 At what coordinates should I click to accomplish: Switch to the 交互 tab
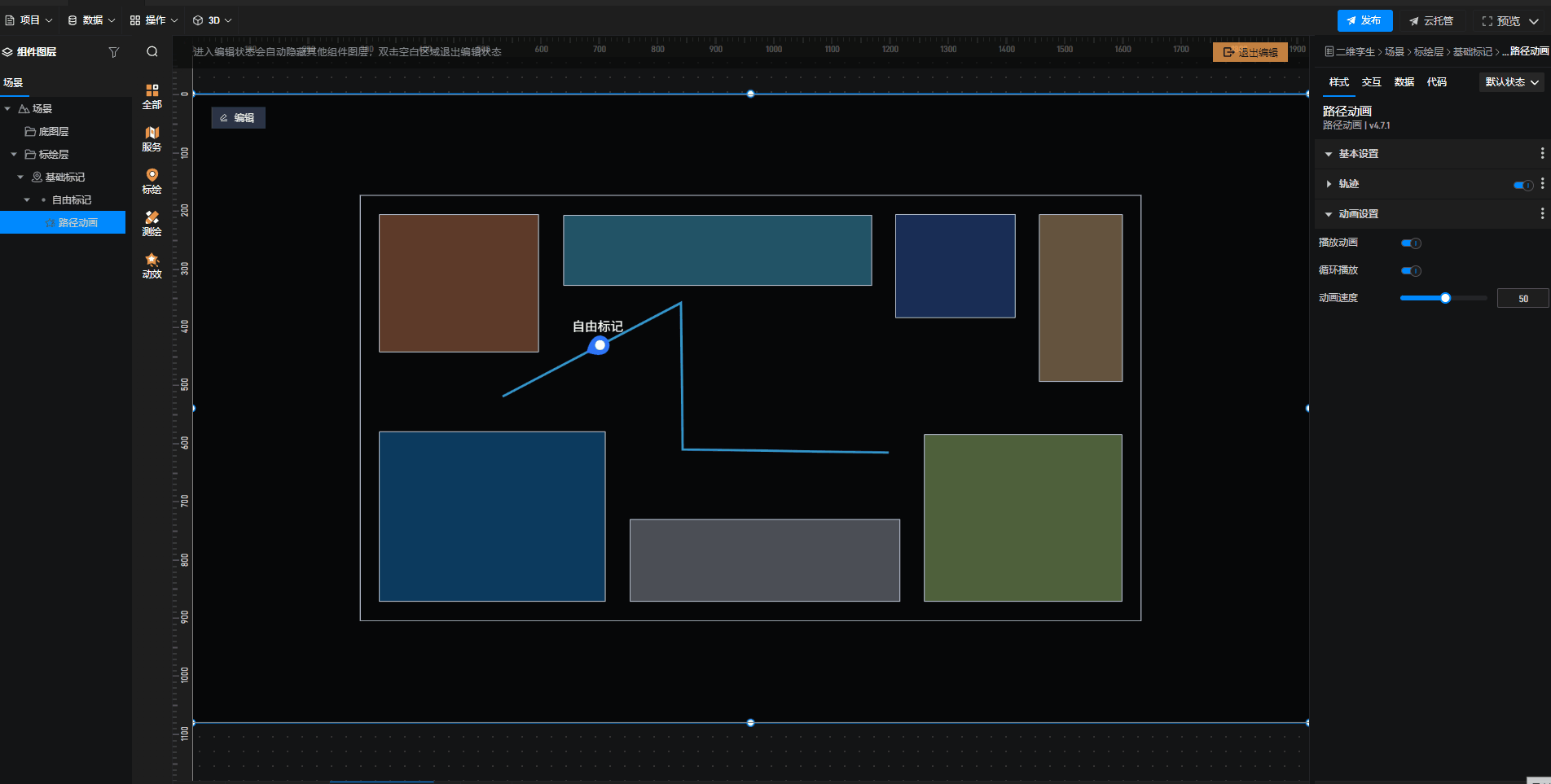pos(1371,81)
